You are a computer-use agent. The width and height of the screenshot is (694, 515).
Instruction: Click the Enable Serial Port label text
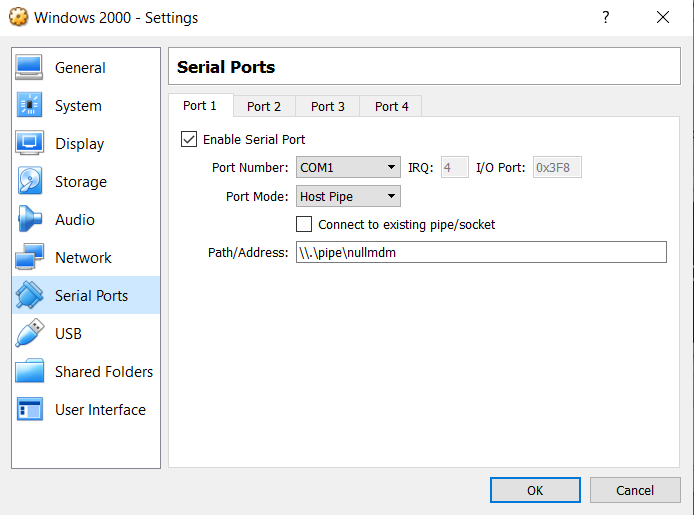pos(254,139)
